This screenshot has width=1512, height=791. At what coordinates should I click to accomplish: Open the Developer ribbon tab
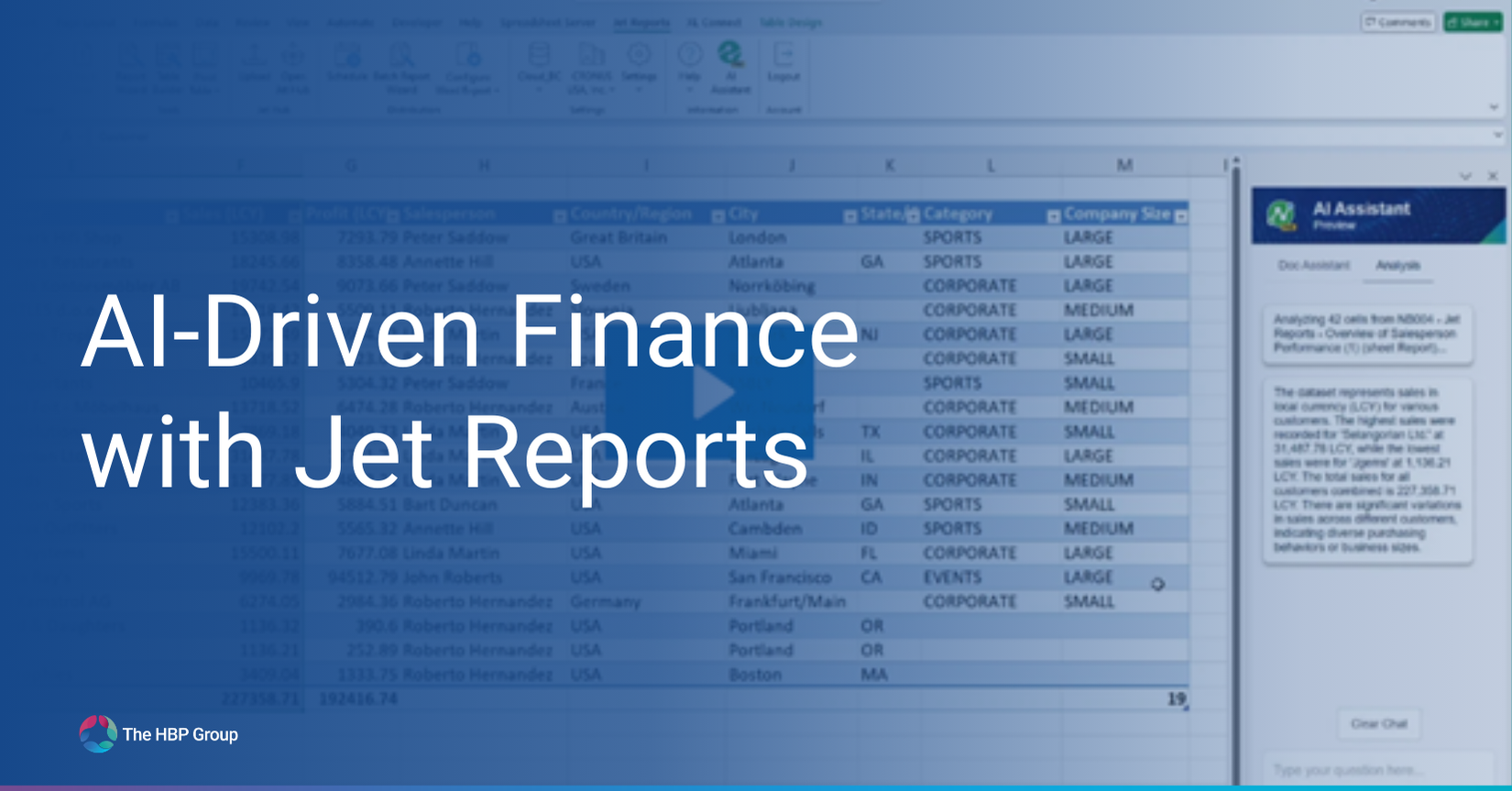pyautogui.click(x=417, y=22)
